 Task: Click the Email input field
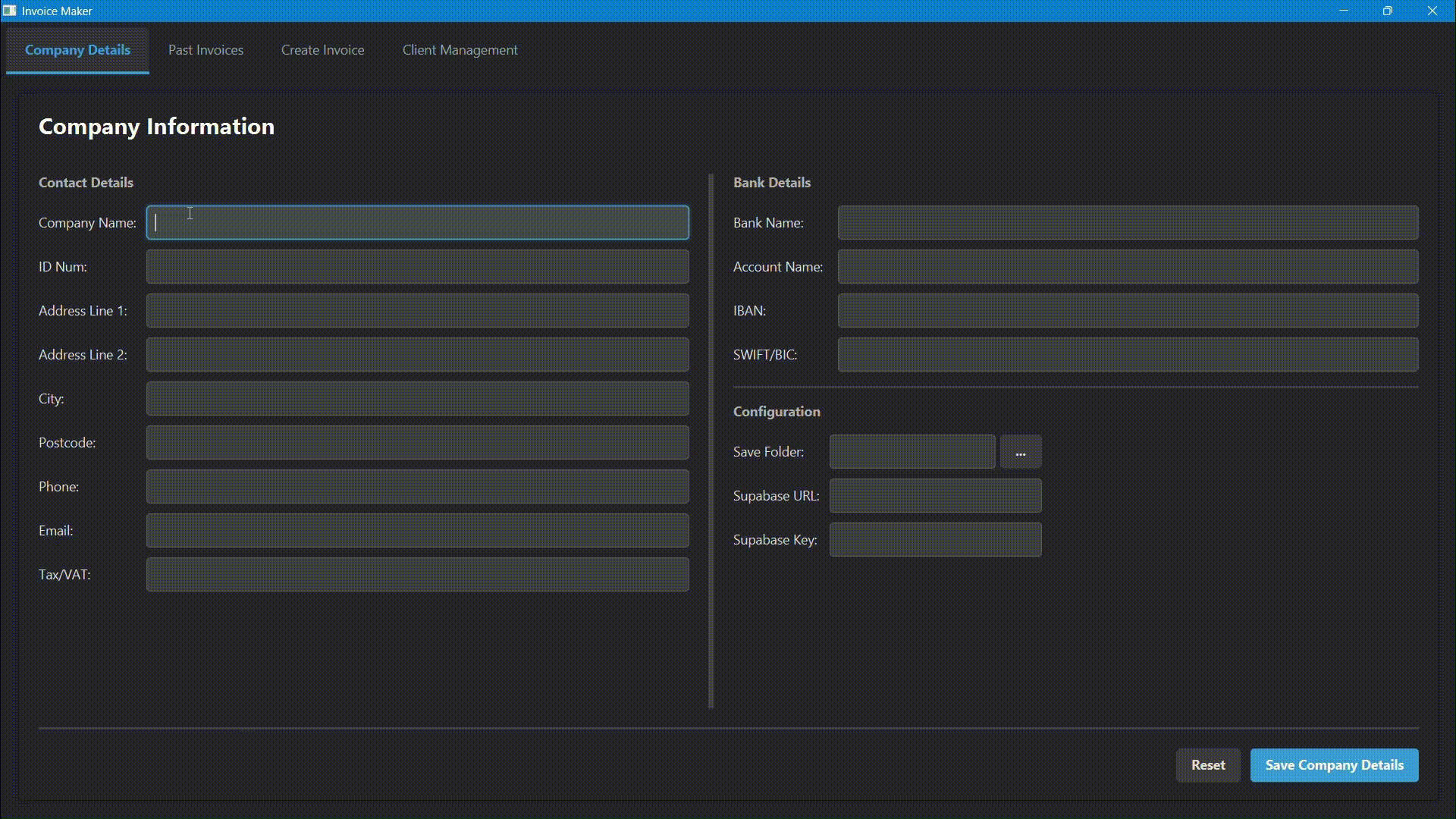pyautogui.click(x=417, y=530)
